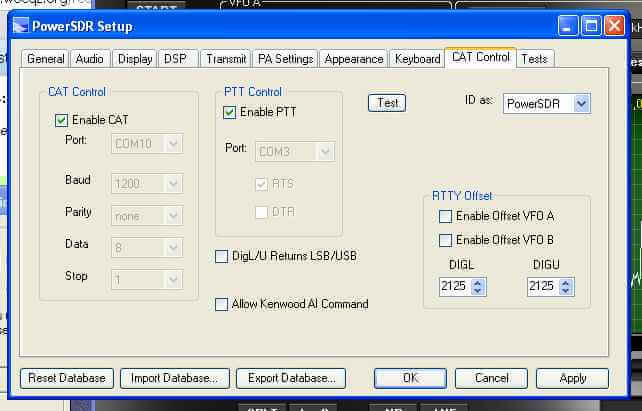This screenshot has width=642, height=411.
Task: Minimize the PowerSDR Setup window
Action: (x=567, y=26)
